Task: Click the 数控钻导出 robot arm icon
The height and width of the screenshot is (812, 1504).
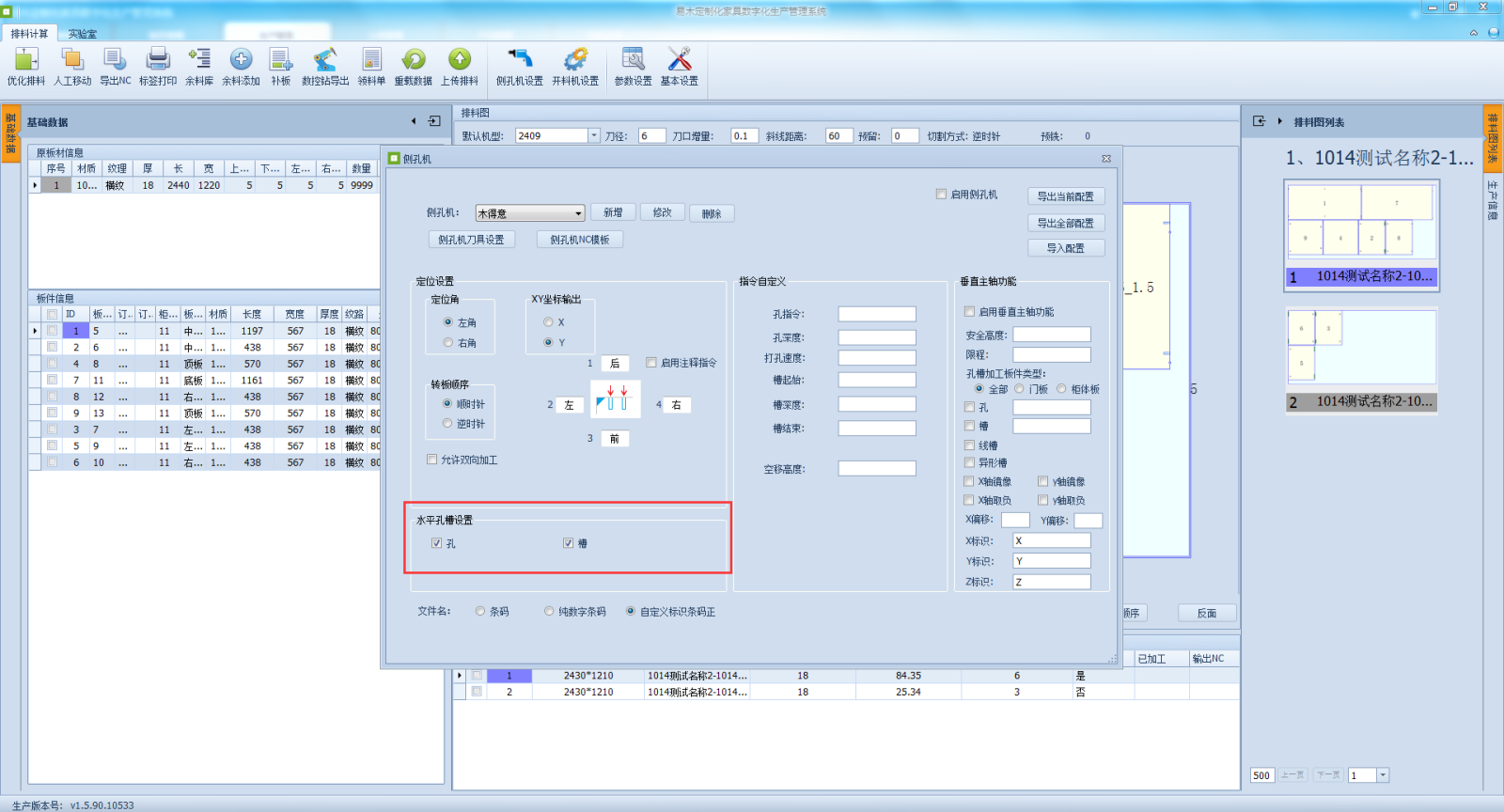Action: (324, 60)
